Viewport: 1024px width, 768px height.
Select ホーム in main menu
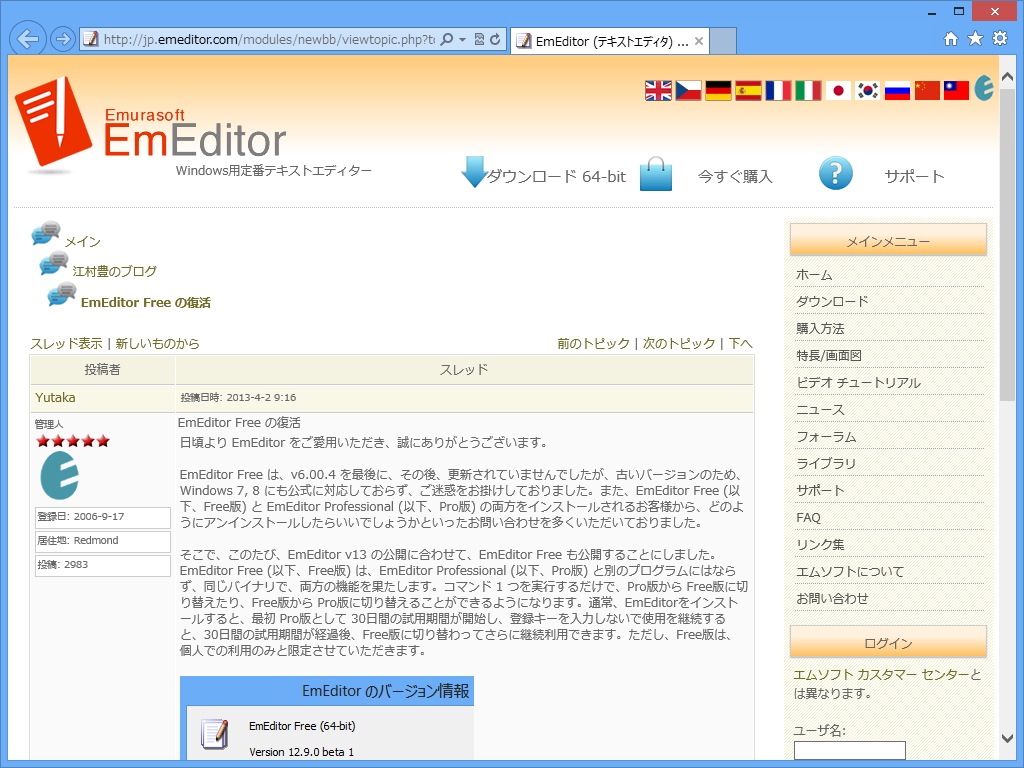click(x=814, y=275)
